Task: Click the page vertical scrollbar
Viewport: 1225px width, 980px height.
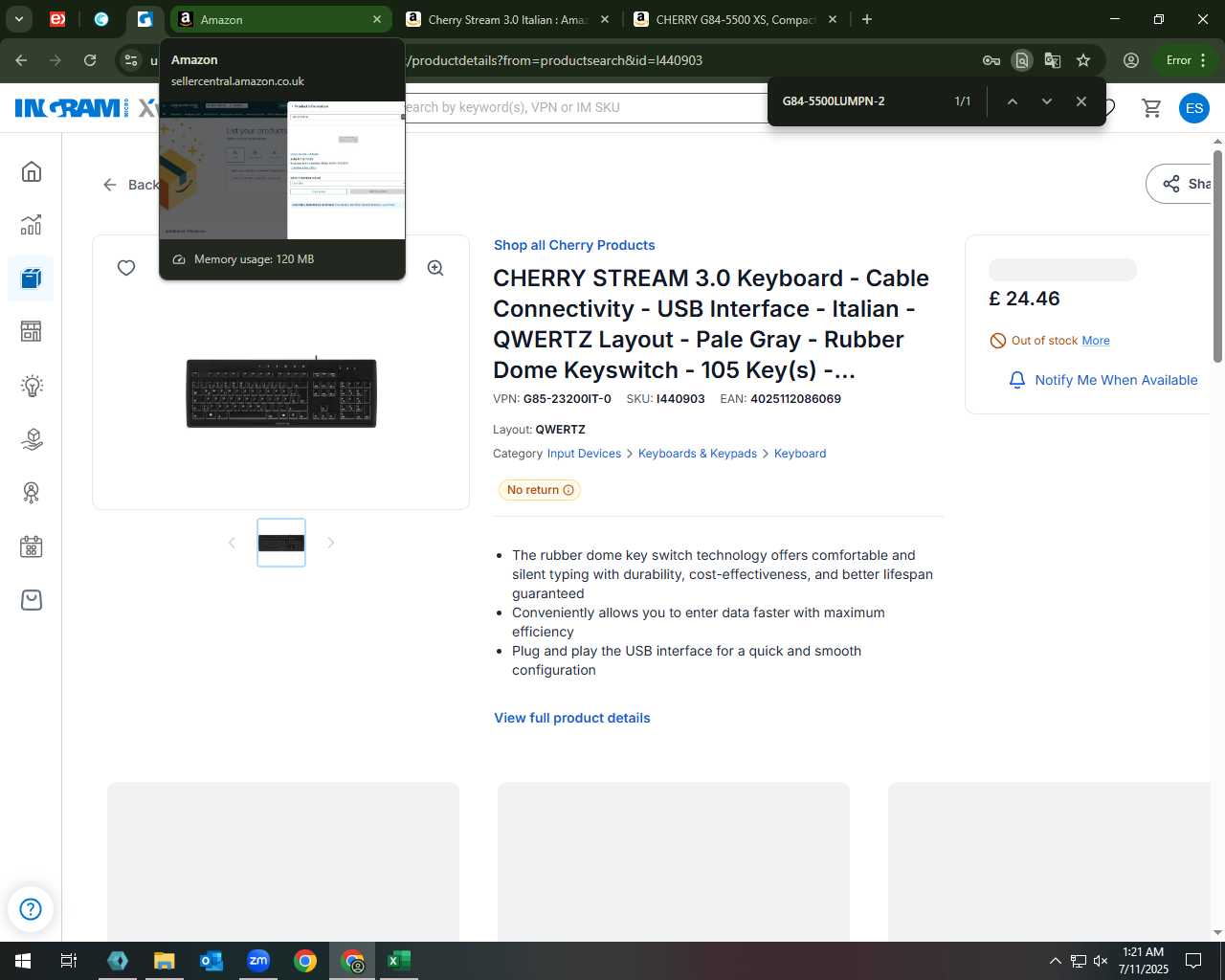Action: (1217, 256)
